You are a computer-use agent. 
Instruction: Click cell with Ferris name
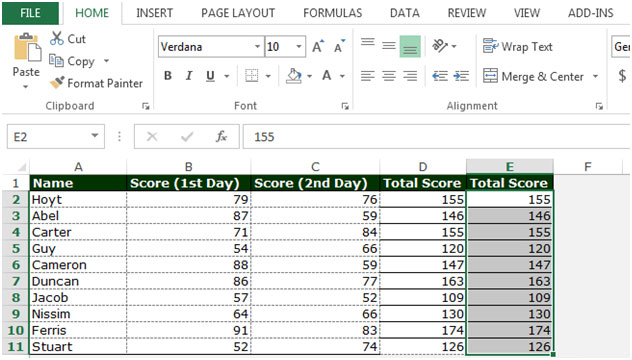pos(78,331)
